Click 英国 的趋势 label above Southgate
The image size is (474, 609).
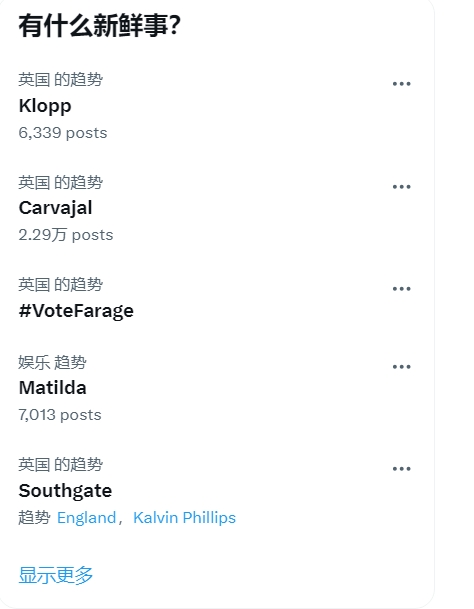61,465
